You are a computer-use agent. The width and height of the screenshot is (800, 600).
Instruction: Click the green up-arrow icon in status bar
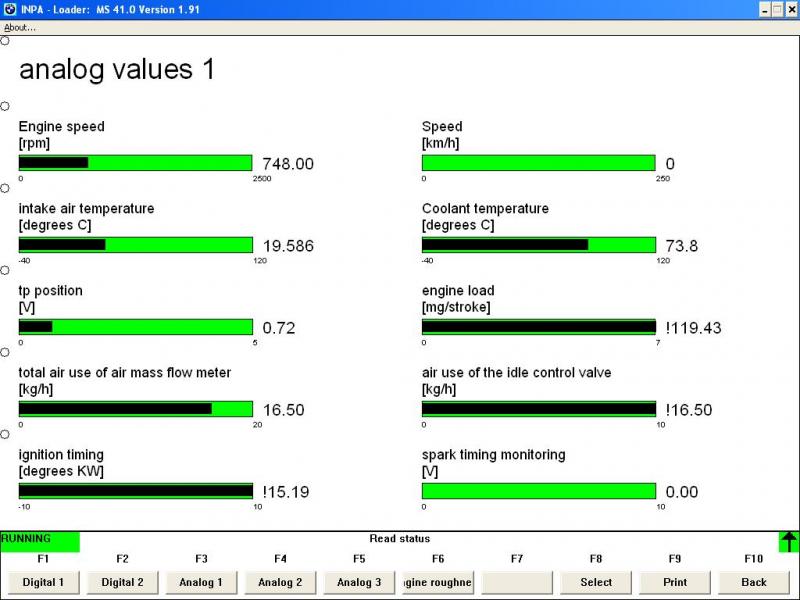coord(789,542)
